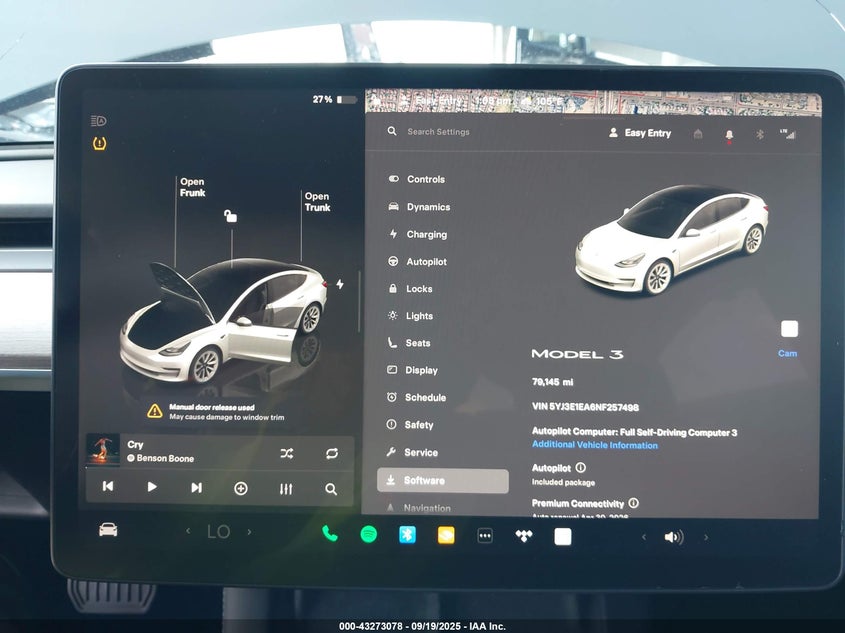Image resolution: width=845 pixels, height=633 pixels.
Task: Open the Spotify app in the dock
Action: (x=368, y=535)
